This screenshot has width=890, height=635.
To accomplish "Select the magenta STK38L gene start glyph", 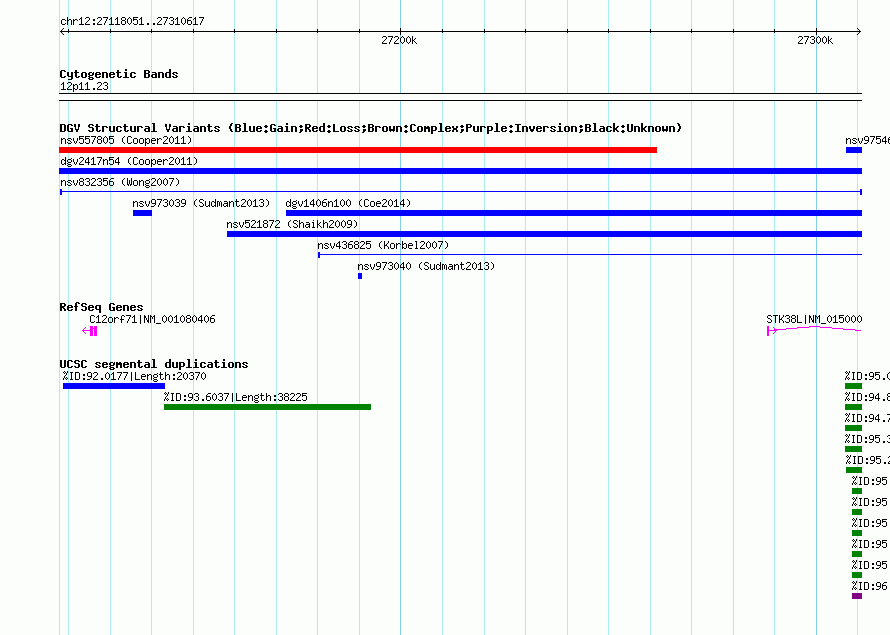I will click(771, 331).
